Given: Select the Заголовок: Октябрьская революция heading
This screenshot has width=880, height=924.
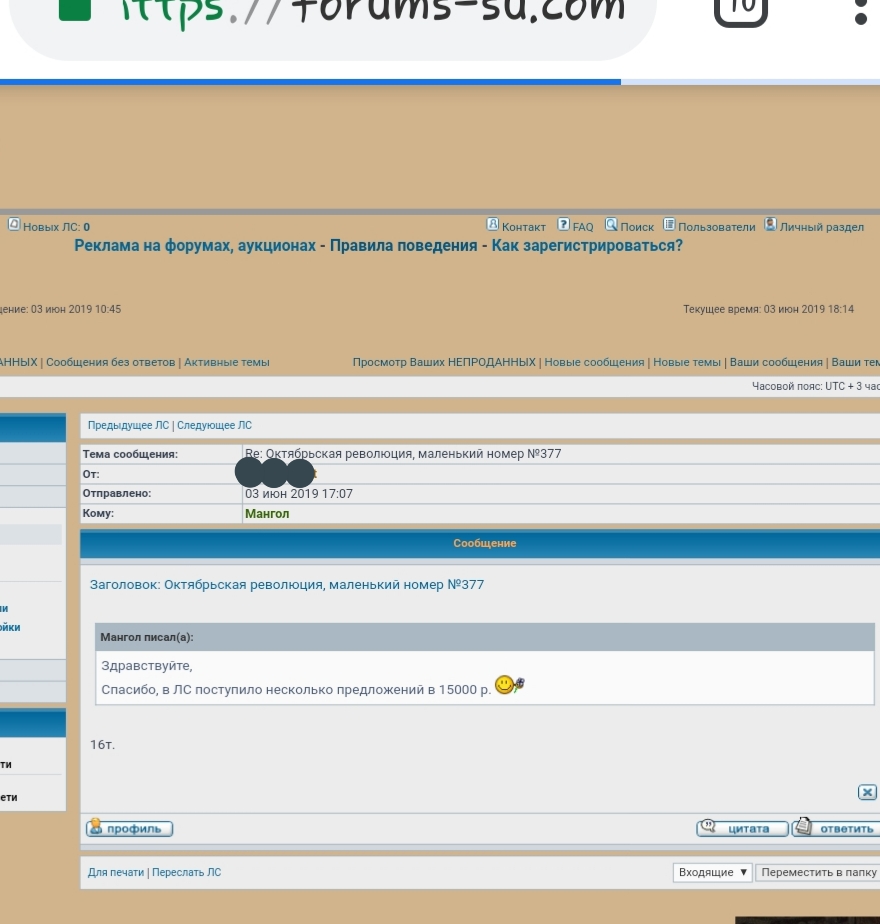Looking at the screenshot, I should (x=286, y=585).
